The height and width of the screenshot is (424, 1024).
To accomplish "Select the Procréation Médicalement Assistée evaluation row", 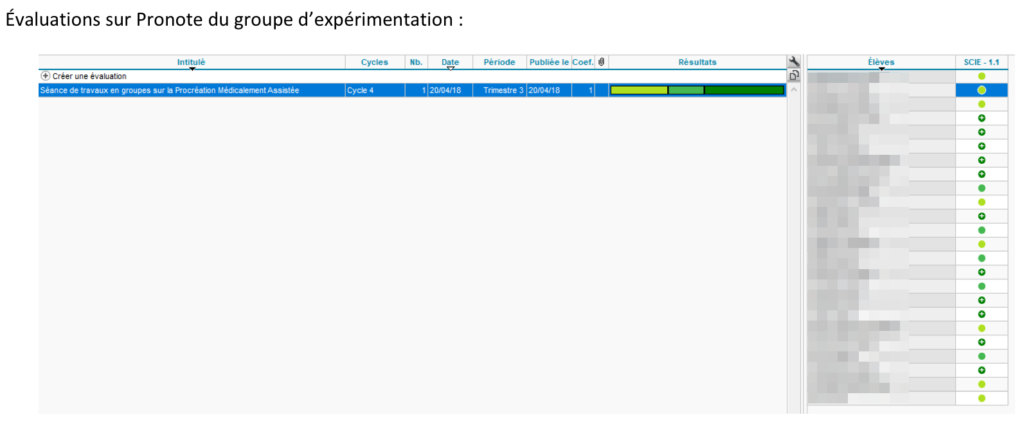I will point(412,90).
